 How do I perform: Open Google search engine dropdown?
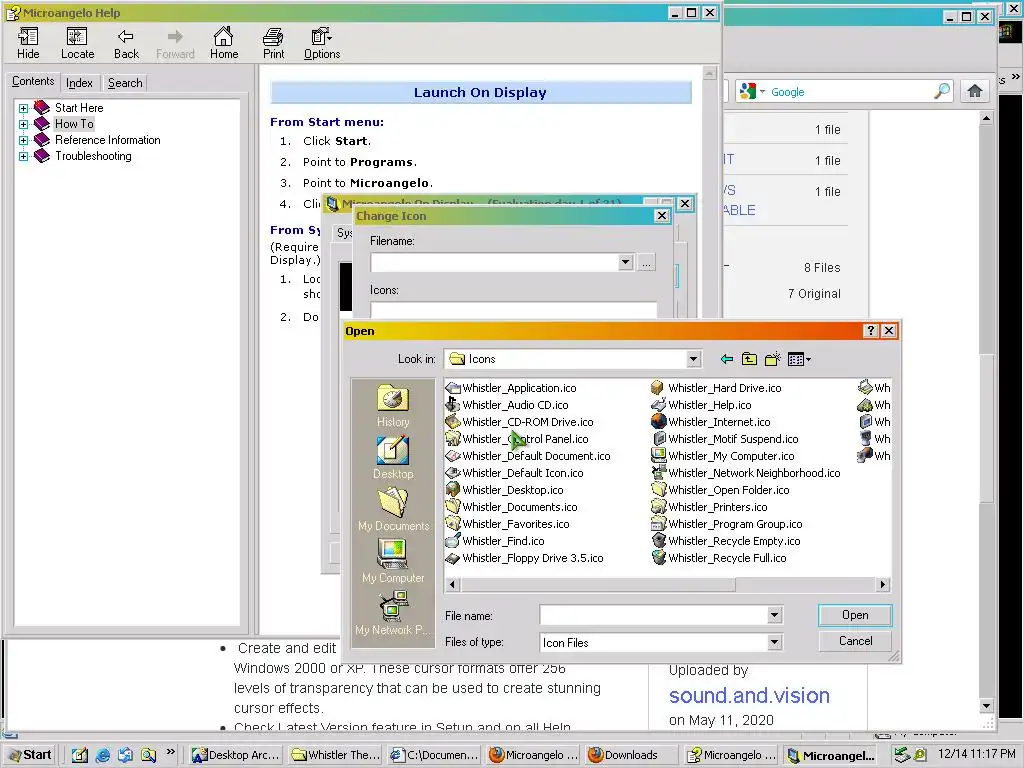tap(761, 91)
